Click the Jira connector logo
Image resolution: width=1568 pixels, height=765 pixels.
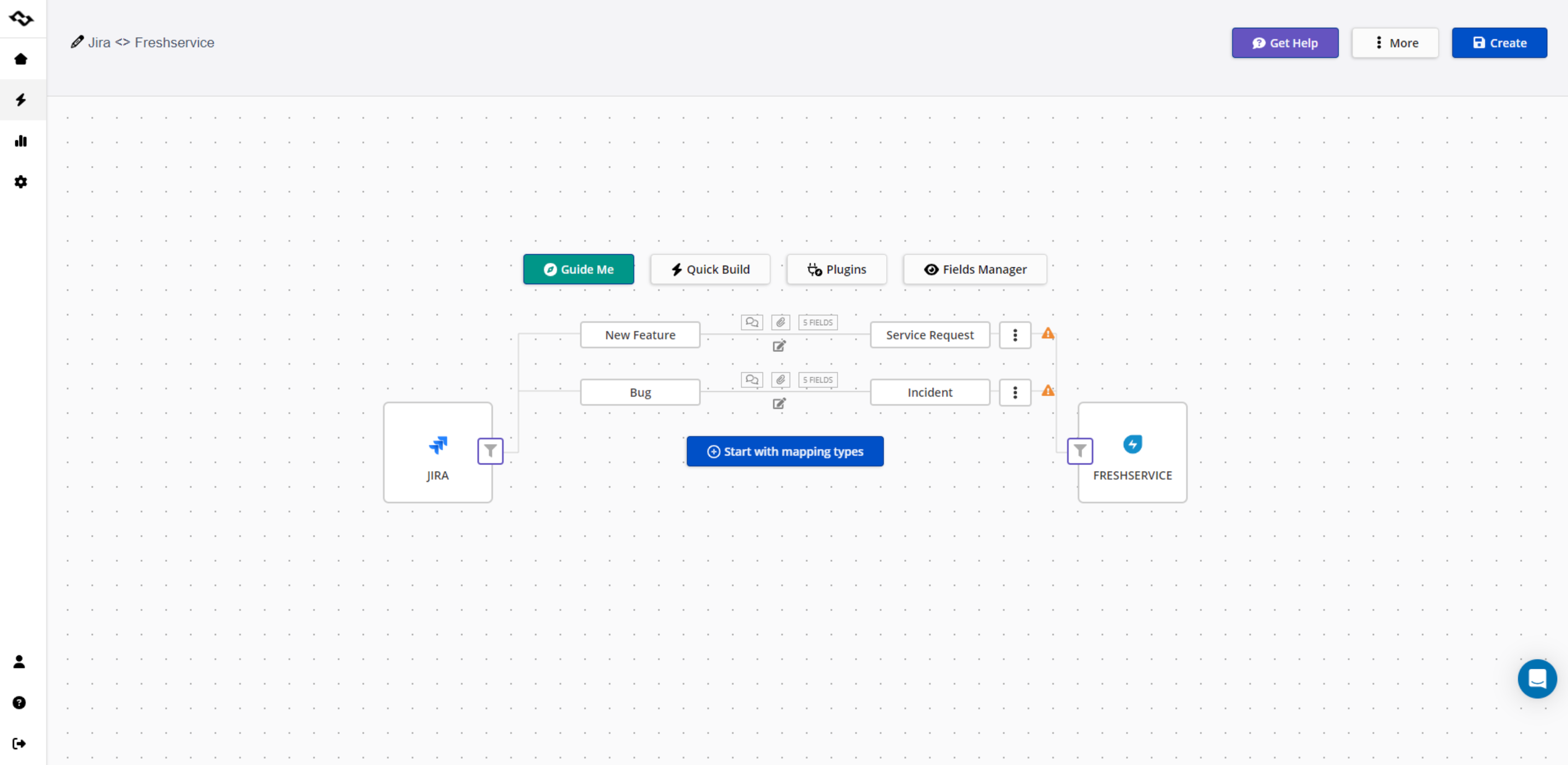438,445
